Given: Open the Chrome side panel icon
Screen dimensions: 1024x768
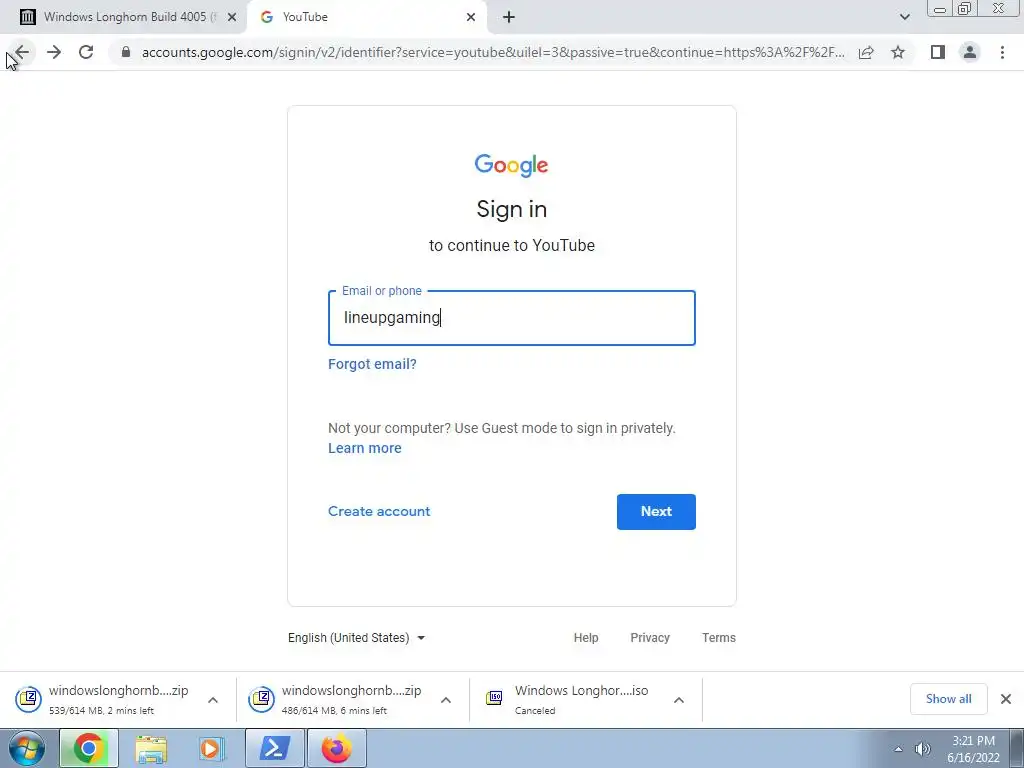Looking at the screenshot, I should tap(938, 52).
